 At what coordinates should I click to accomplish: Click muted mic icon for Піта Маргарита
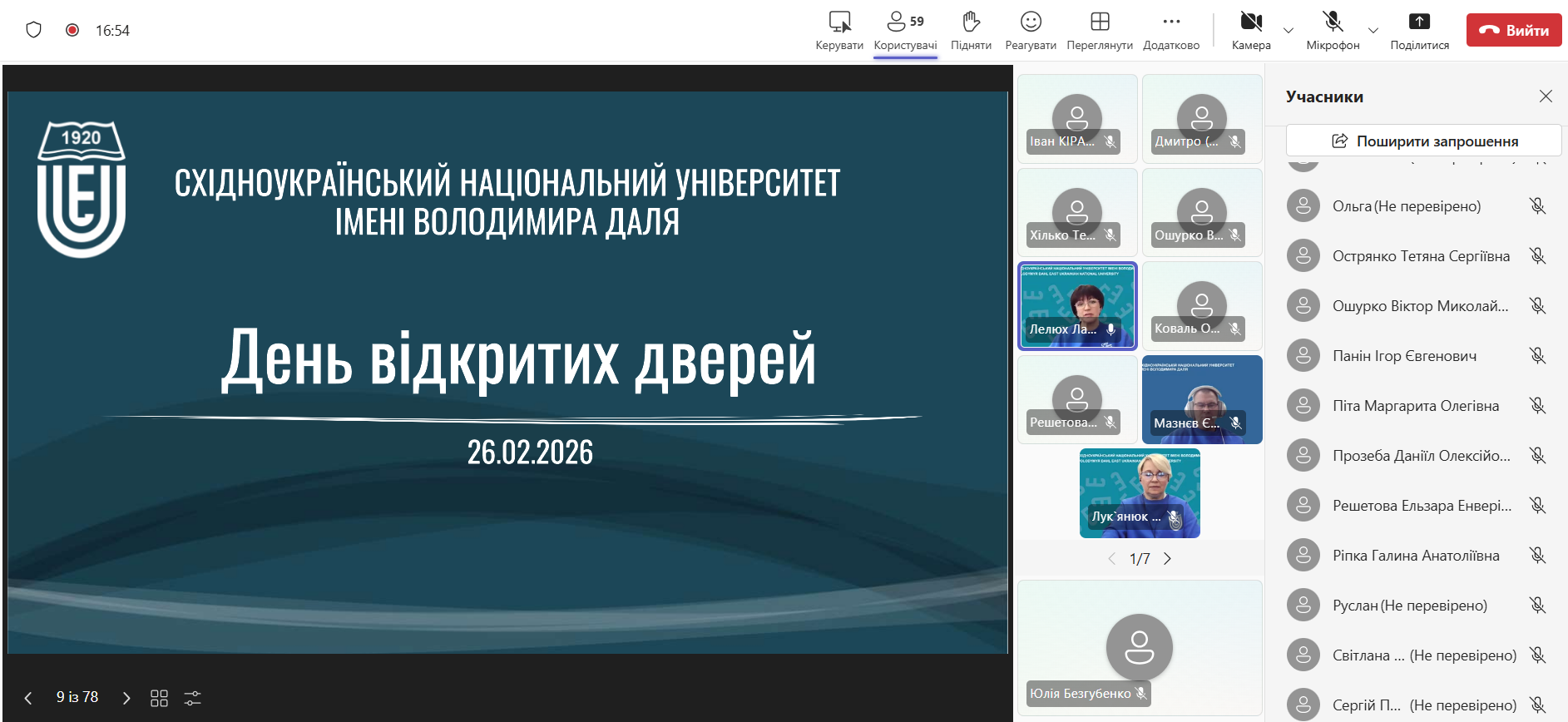(x=1537, y=406)
